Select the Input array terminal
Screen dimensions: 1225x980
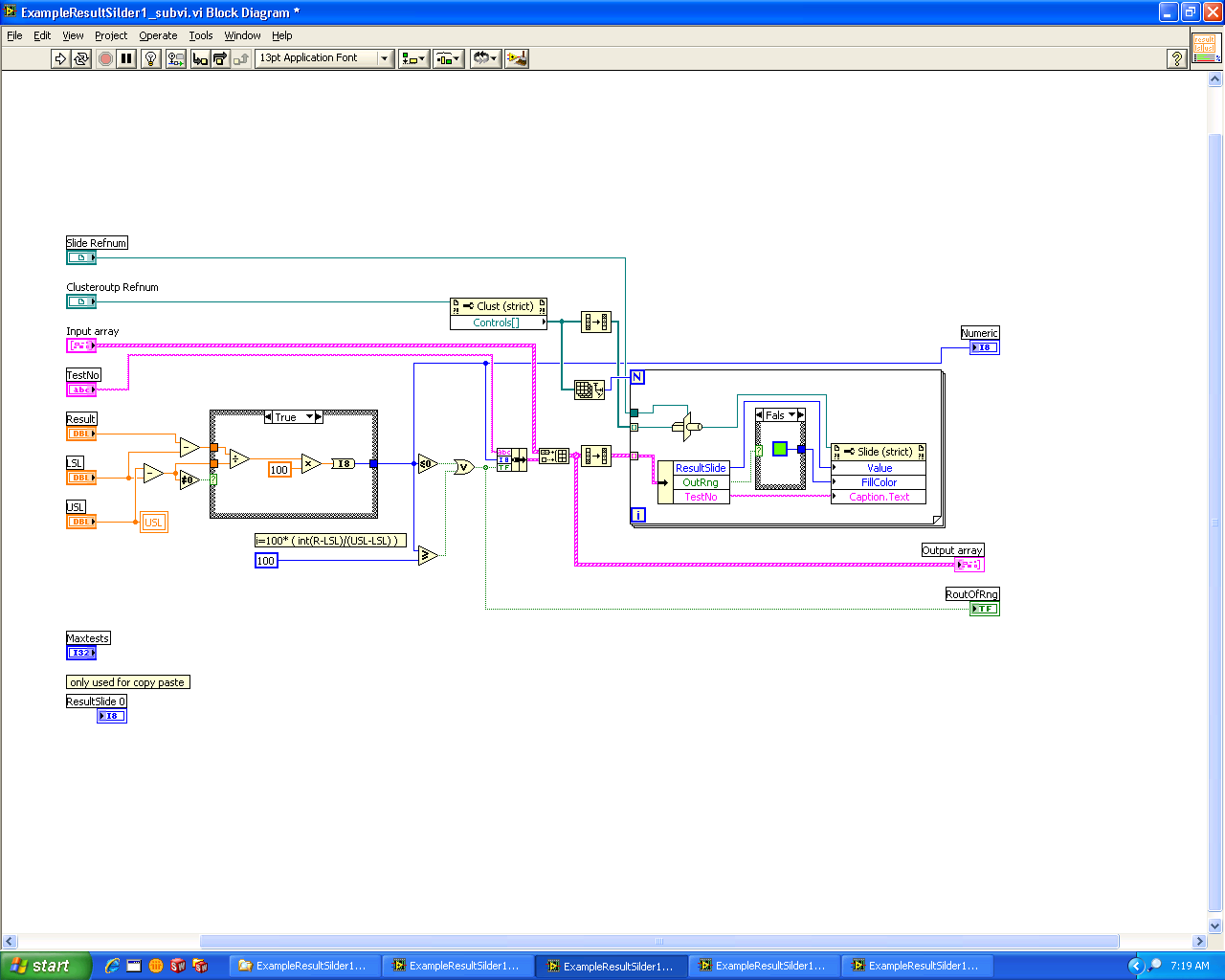tap(81, 345)
